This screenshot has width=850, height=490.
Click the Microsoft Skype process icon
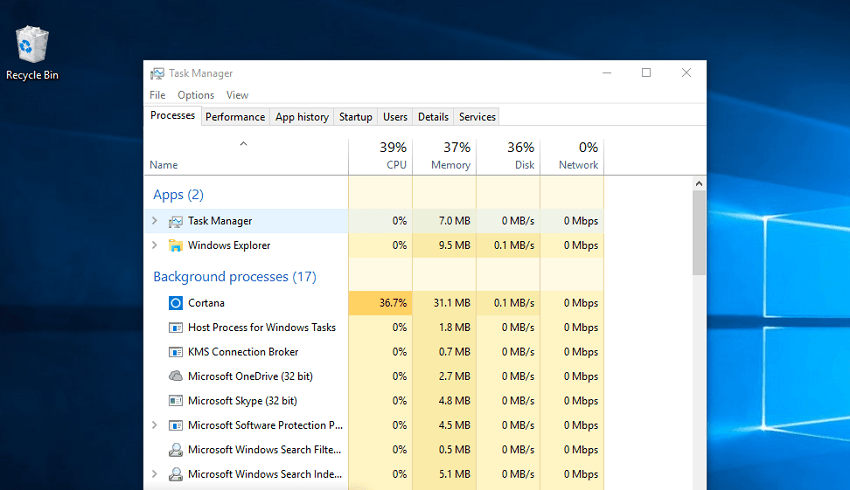coord(176,401)
